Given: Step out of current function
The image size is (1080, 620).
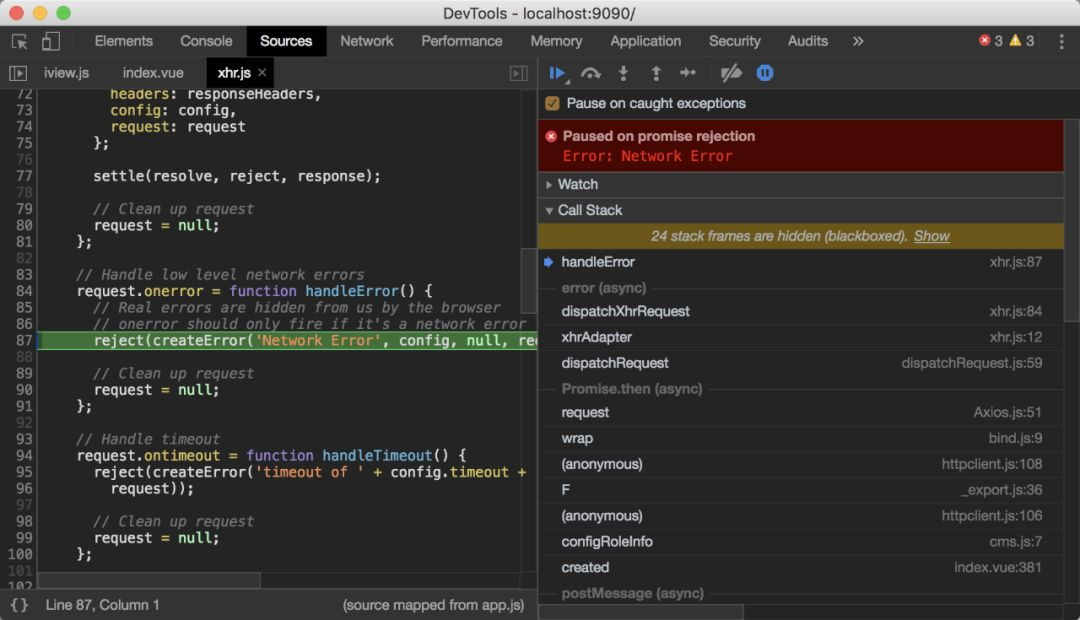Looking at the screenshot, I should point(656,73).
